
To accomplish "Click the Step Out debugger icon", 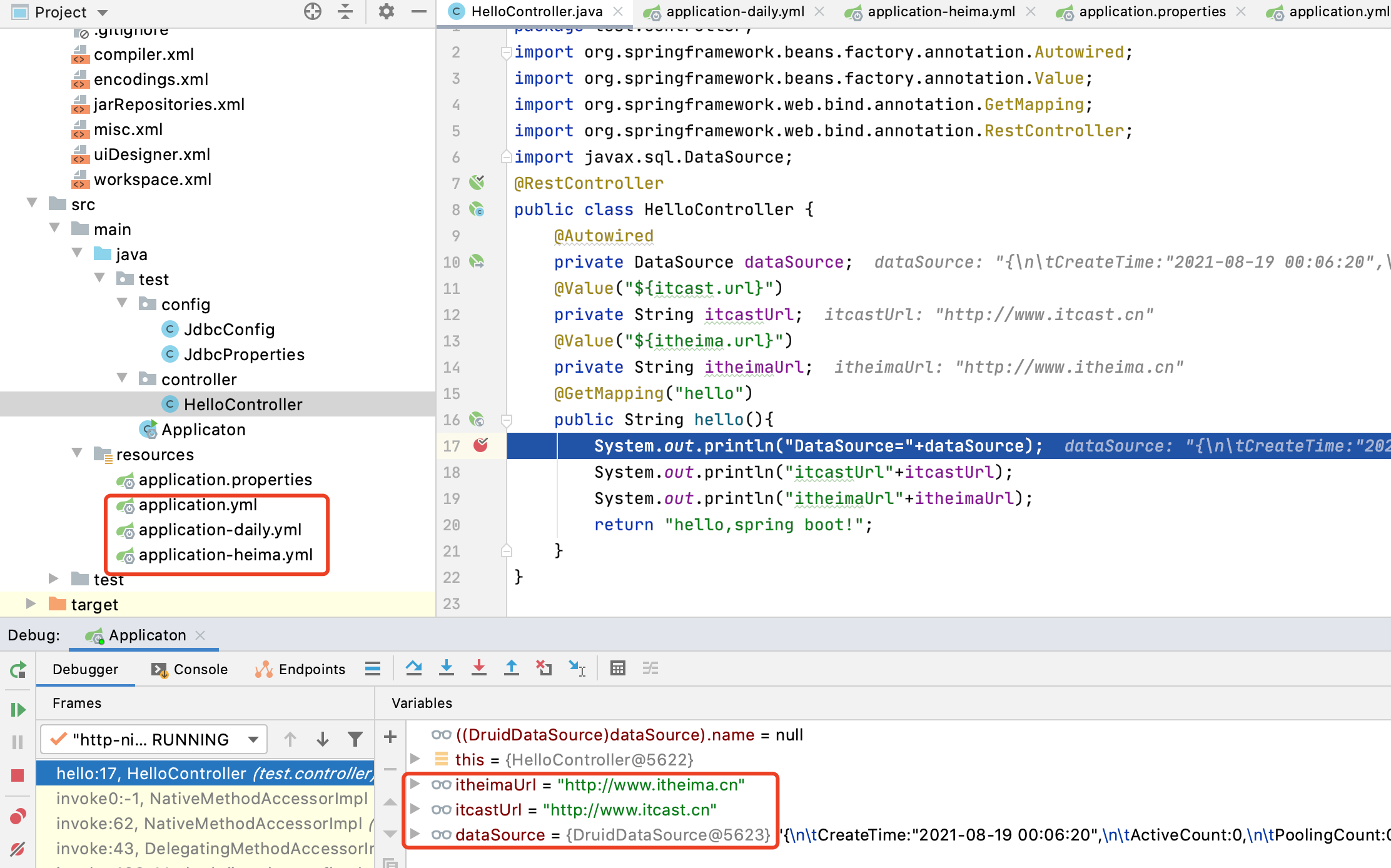I will pos(512,669).
